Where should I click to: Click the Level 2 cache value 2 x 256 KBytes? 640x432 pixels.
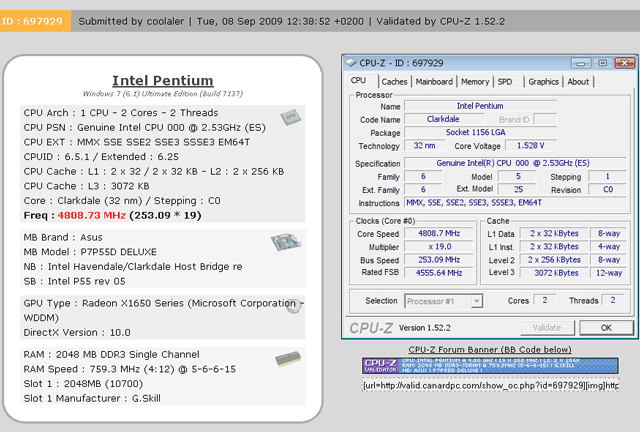554,260
